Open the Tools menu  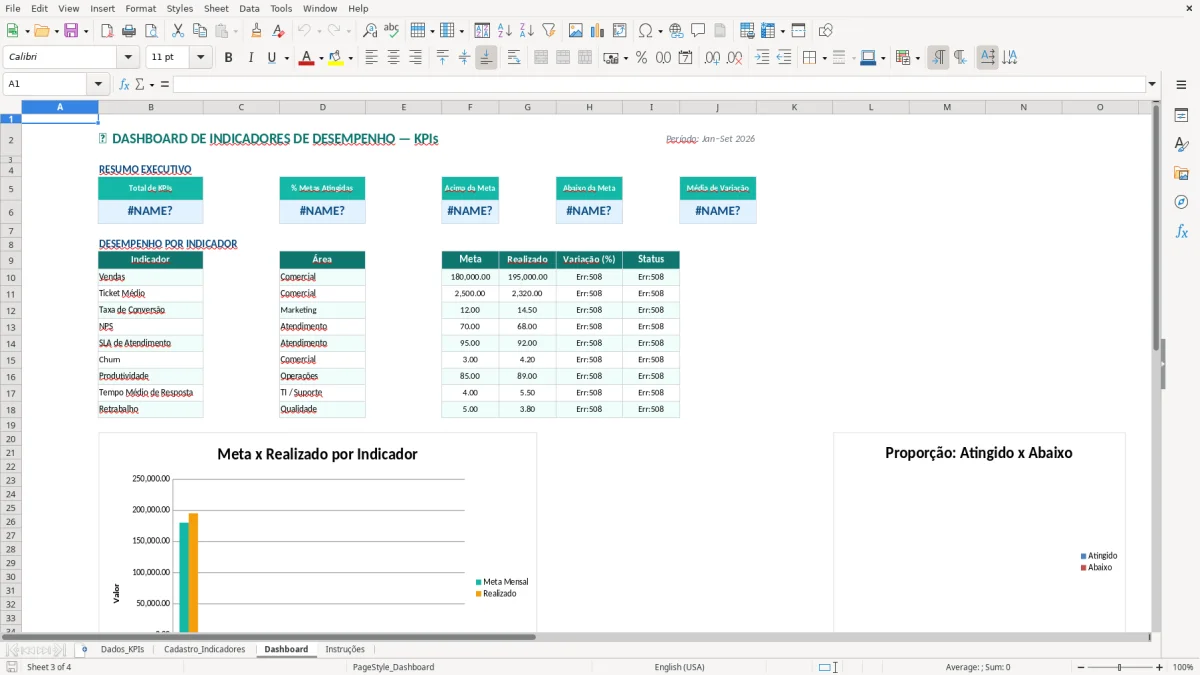[x=281, y=8]
